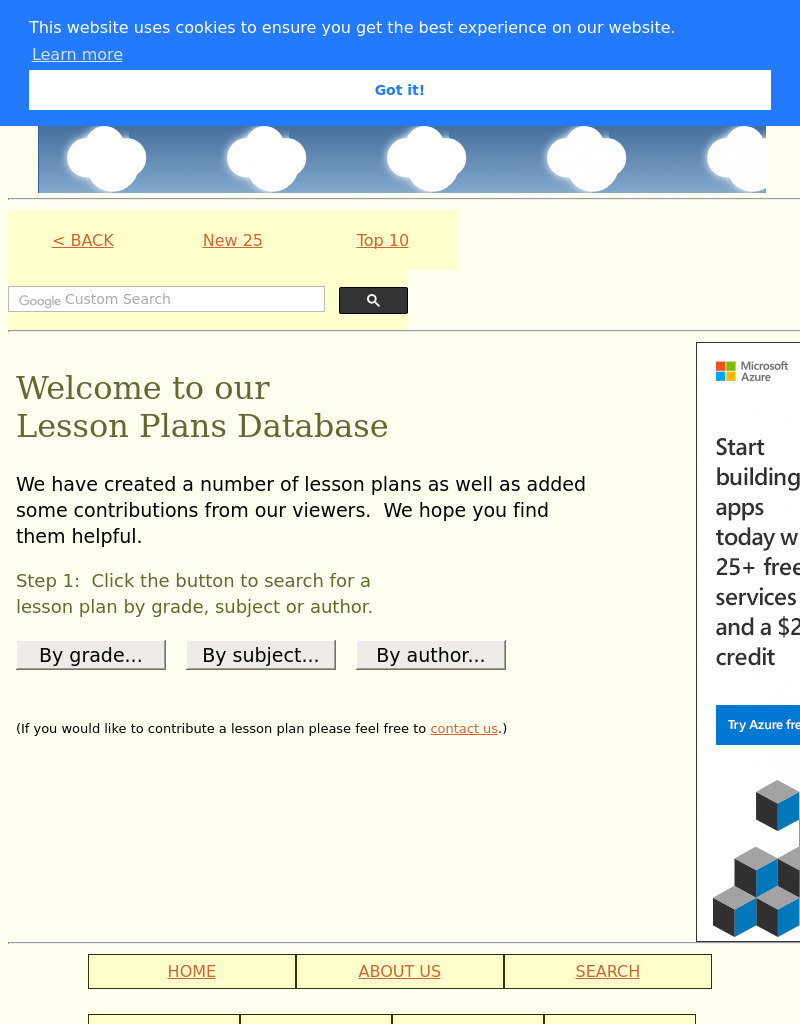Click the stacked cubes ad graphic

coord(760,860)
